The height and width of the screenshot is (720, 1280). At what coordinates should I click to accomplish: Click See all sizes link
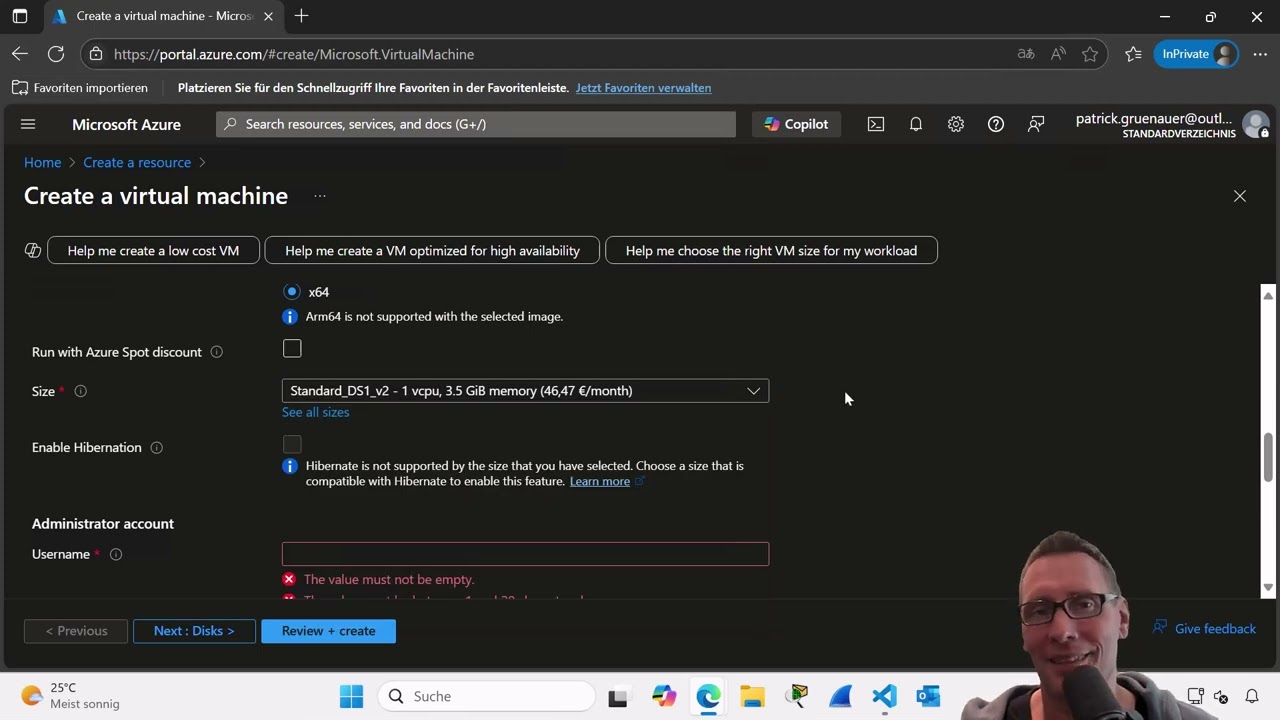coord(315,412)
